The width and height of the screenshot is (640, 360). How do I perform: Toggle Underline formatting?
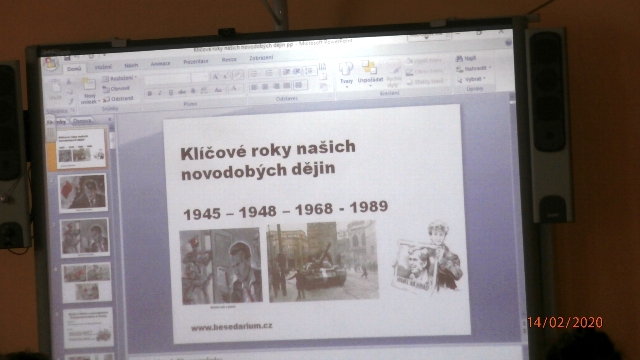pyautogui.click(x=171, y=93)
